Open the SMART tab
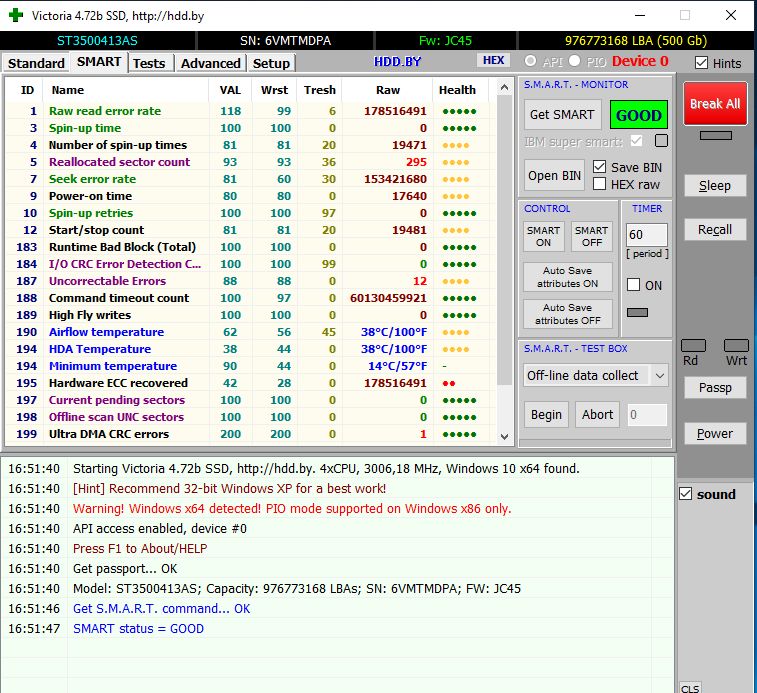The width and height of the screenshot is (757, 693). tap(99, 62)
